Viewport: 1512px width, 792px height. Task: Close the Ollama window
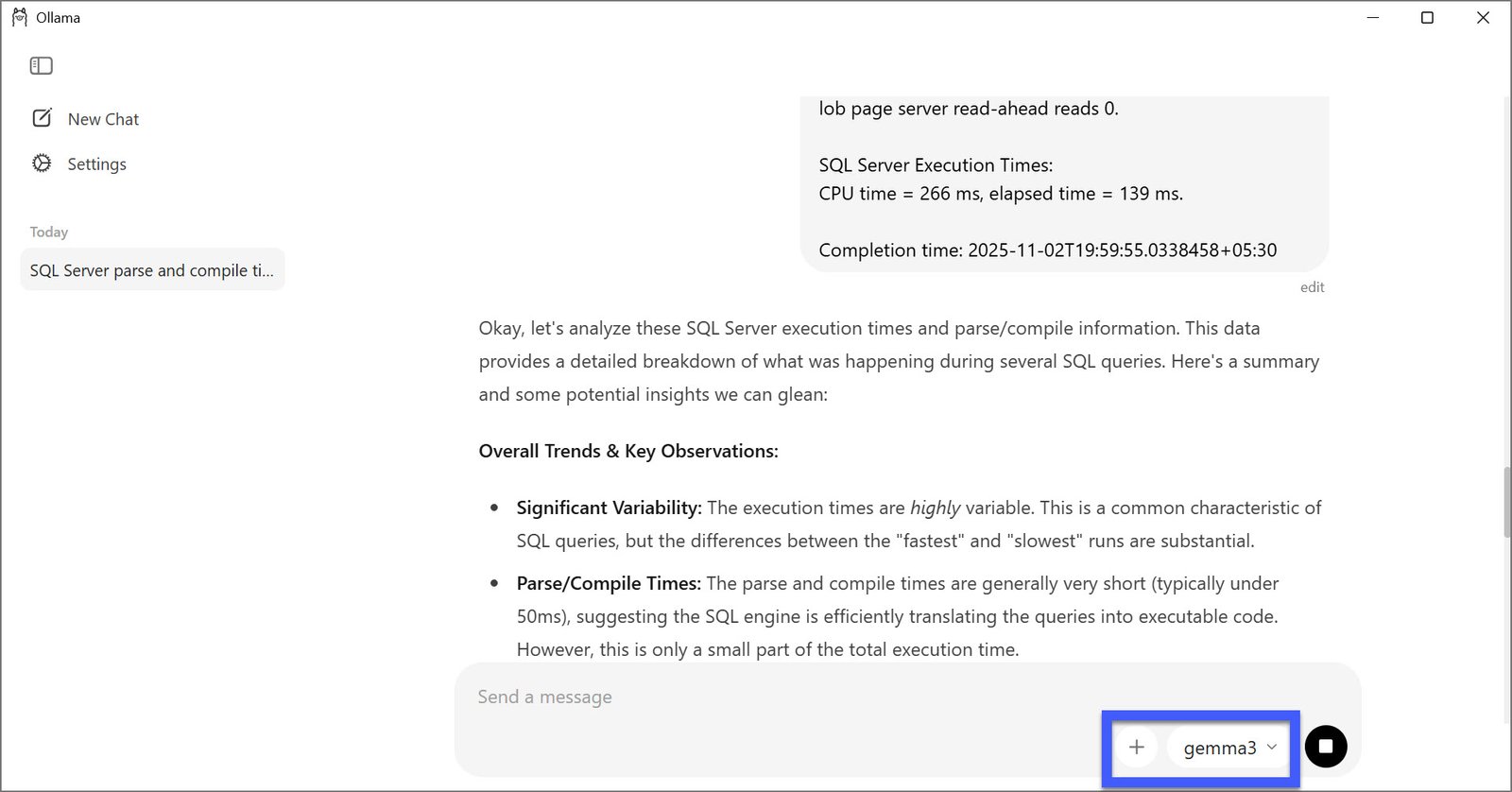[x=1483, y=17]
